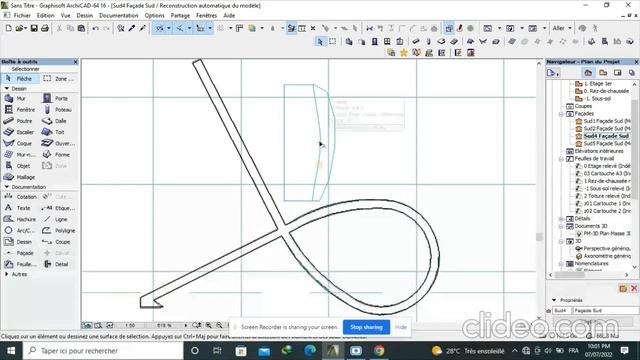Select the Hachure fill tool
Viewport: 640px width, 360px height.
click(x=20, y=219)
